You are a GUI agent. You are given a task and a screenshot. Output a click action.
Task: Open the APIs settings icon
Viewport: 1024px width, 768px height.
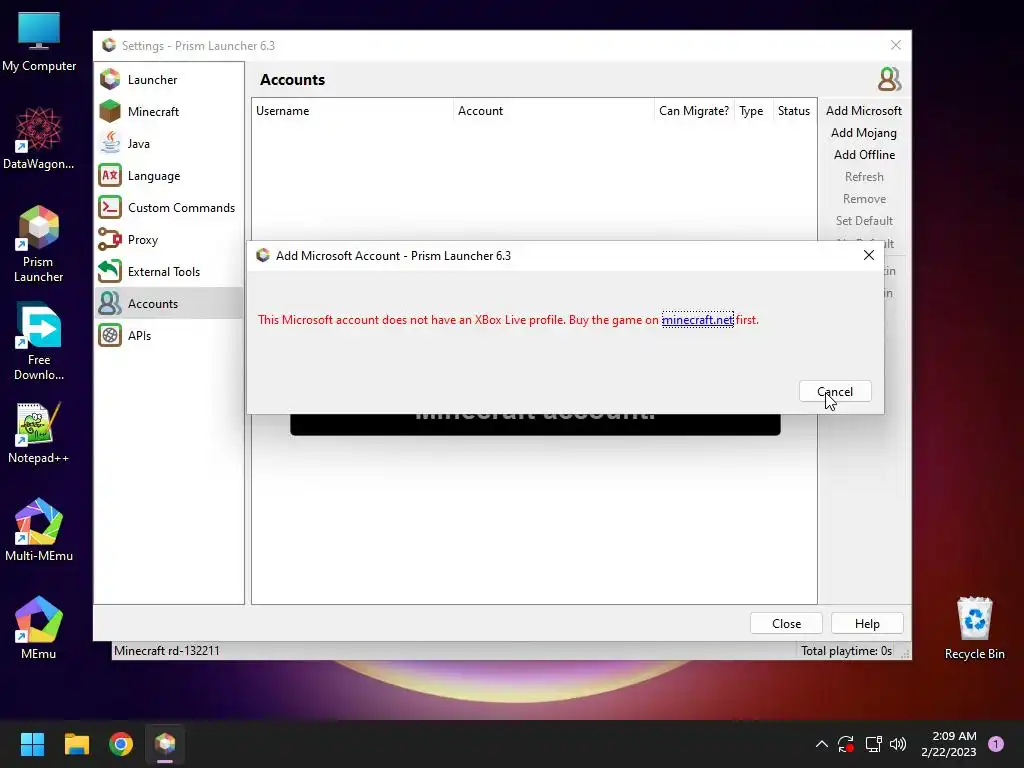click(110, 336)
